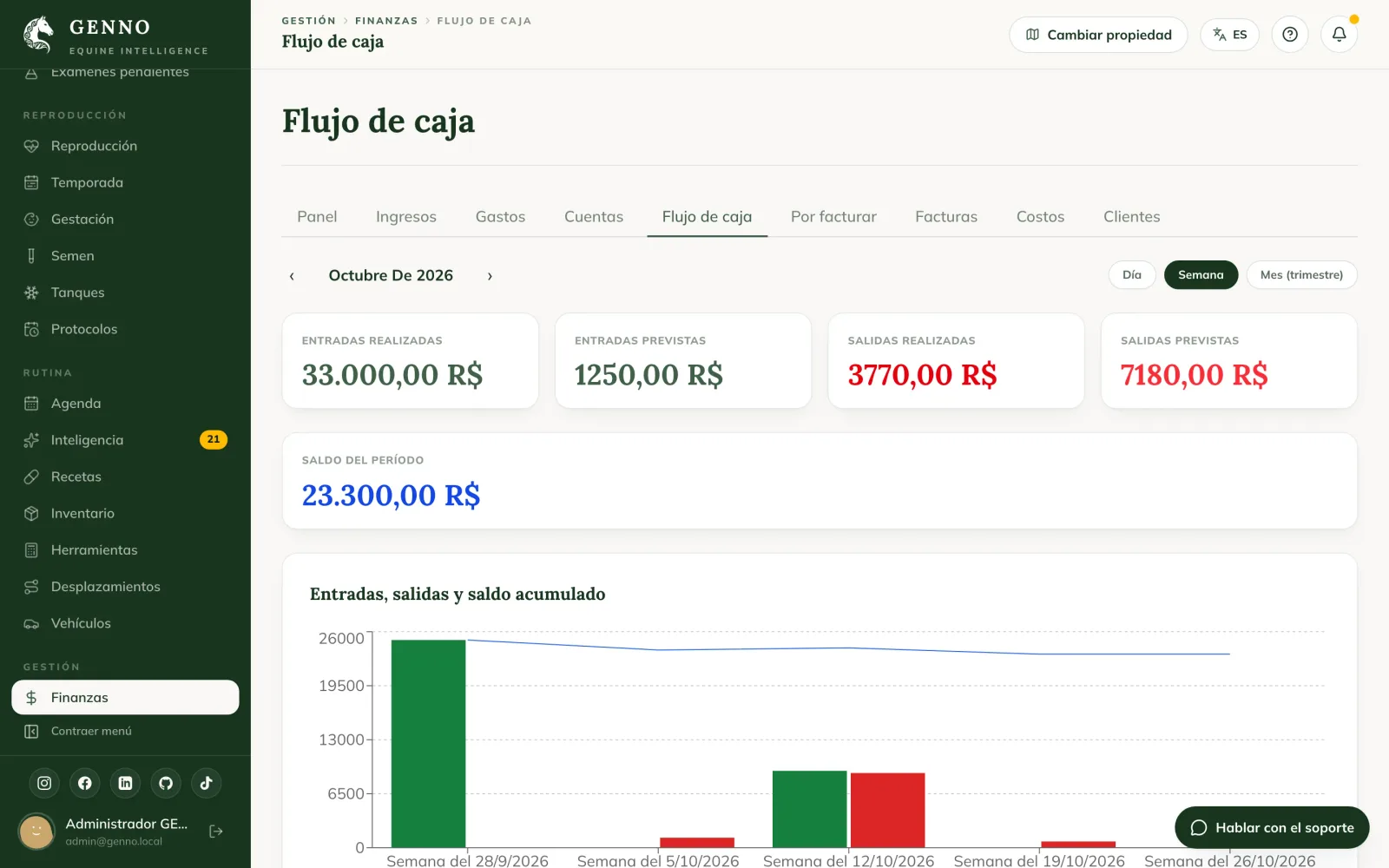Click the logout icon beside Administrador

pyautogui.click(x=216, y=832)
